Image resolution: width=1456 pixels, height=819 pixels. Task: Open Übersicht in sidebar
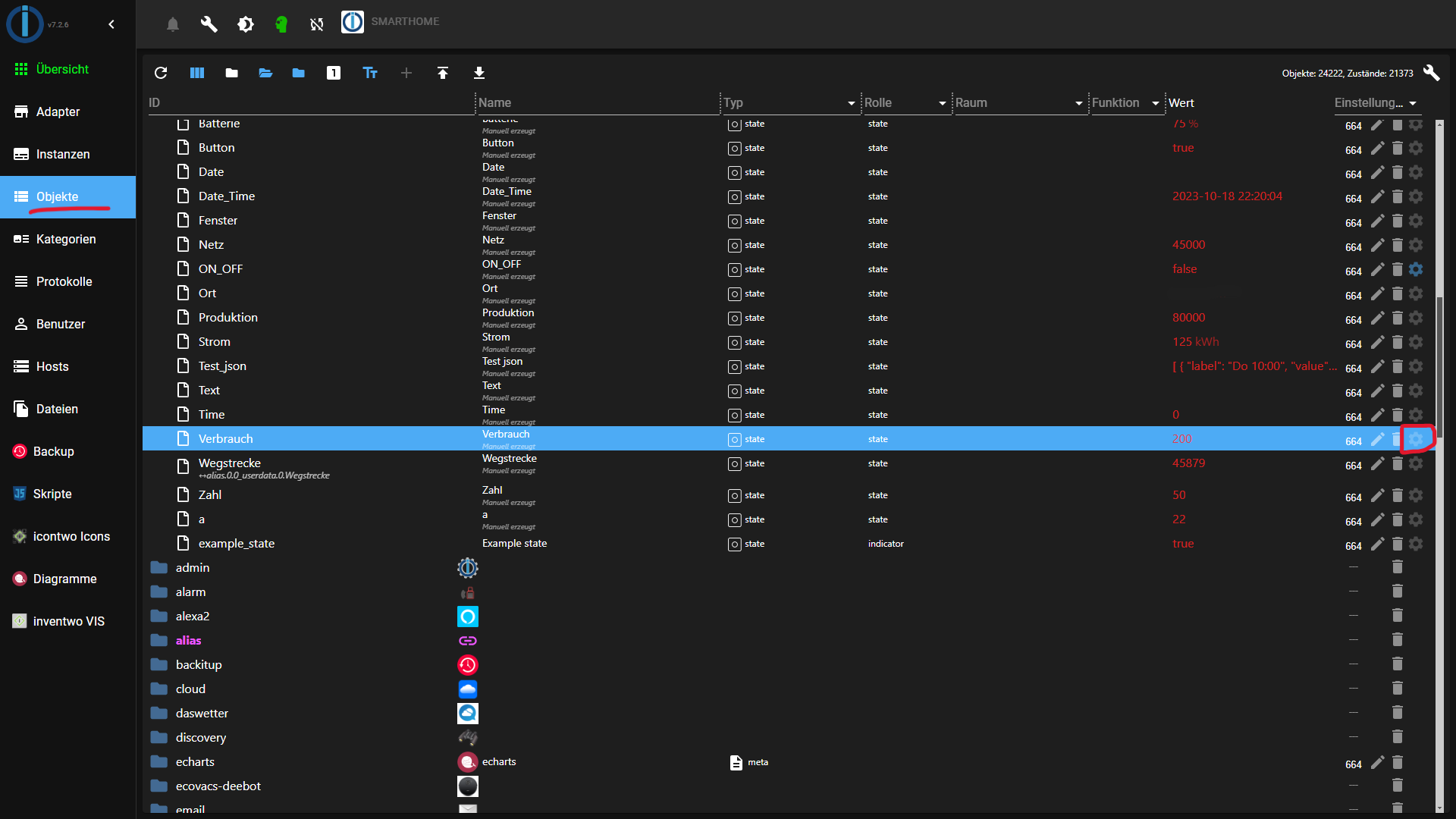point(67,69)
